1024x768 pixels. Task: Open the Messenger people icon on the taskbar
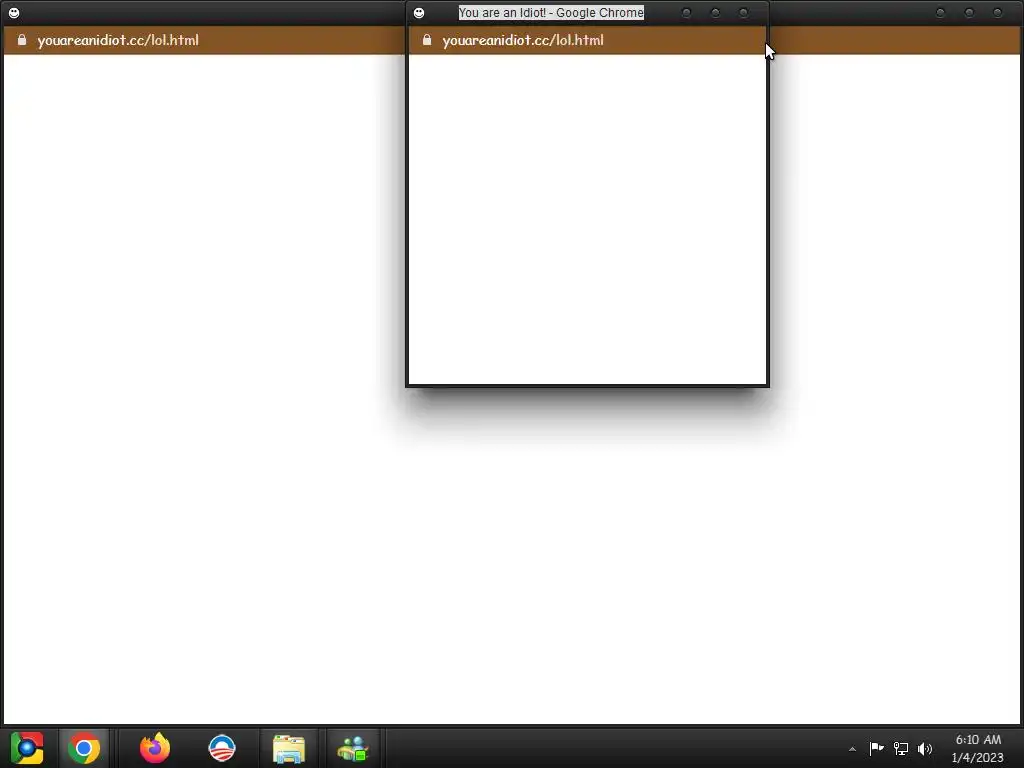pyautogui.click(x=353, y=748)
